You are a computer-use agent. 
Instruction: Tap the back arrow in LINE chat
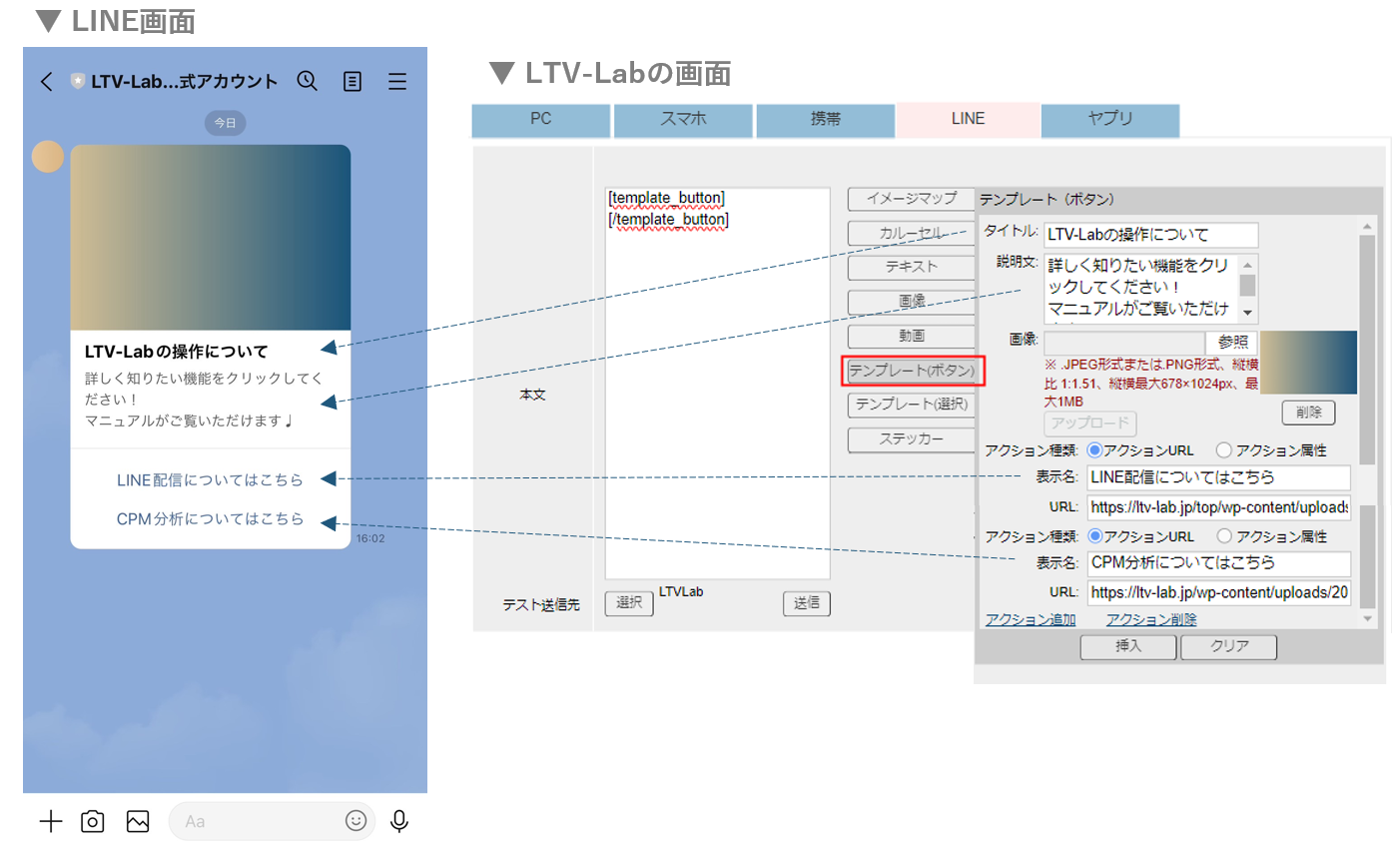(46, 82)
